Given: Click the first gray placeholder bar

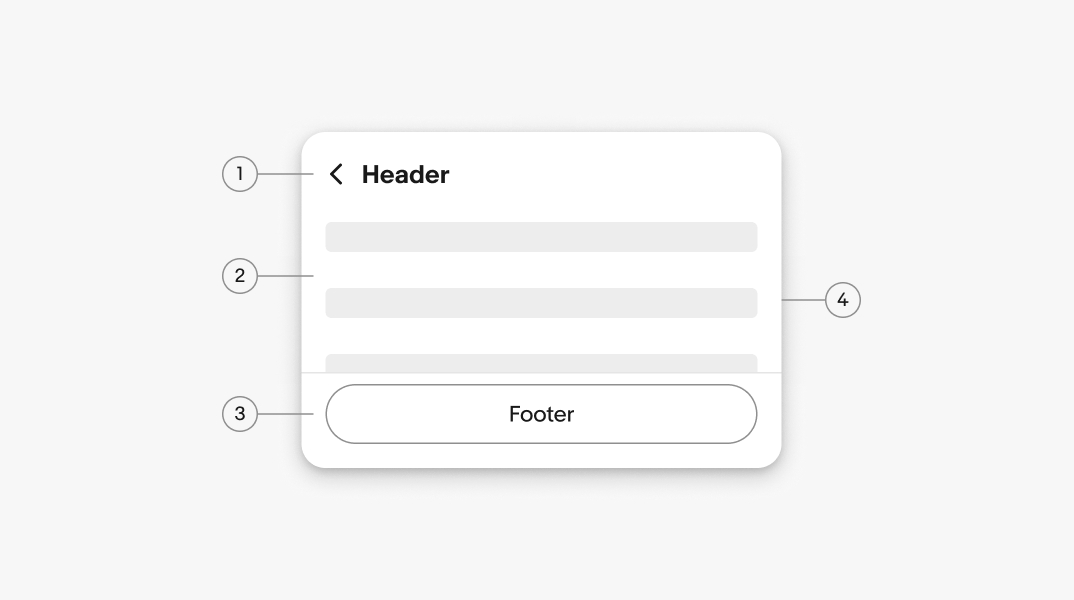Looking at the screenshot, I should tap(541, 237).
